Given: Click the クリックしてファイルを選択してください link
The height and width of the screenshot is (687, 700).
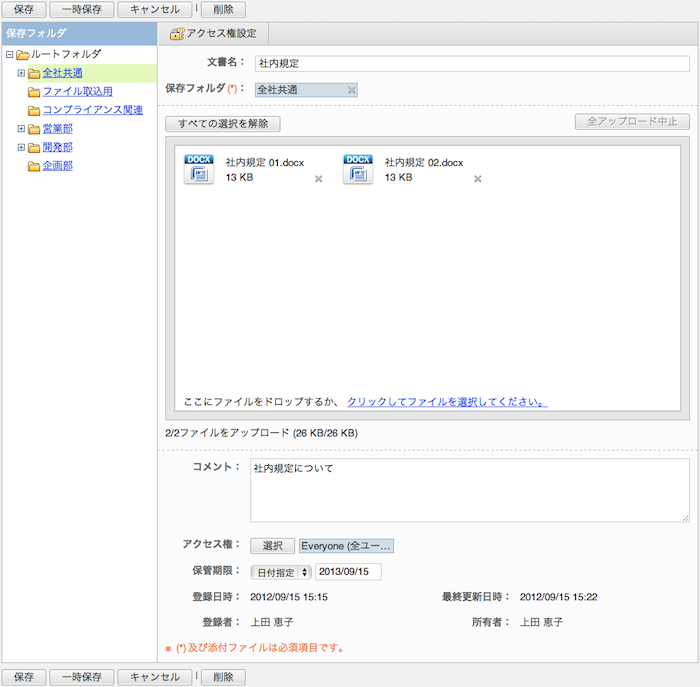Looking at the screenshot, I should [x=447, y=402].
